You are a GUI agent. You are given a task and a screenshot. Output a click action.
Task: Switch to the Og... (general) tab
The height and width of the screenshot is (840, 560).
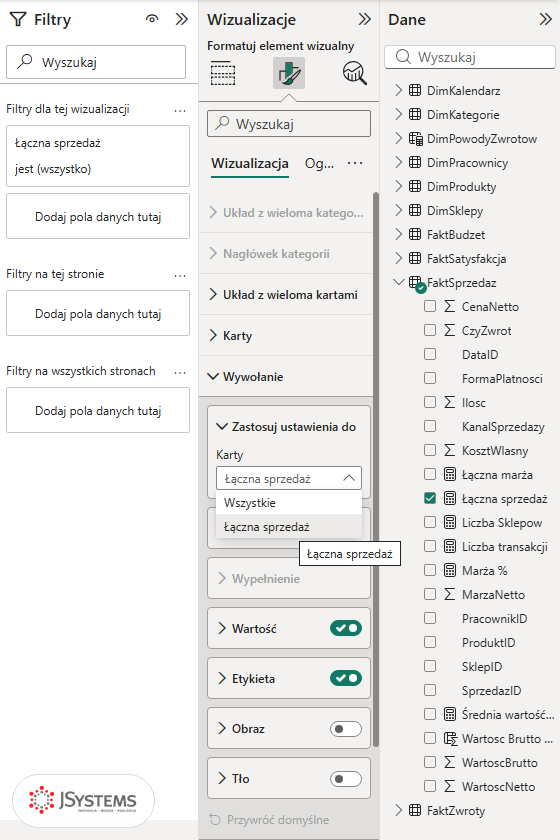pos(319,163)
